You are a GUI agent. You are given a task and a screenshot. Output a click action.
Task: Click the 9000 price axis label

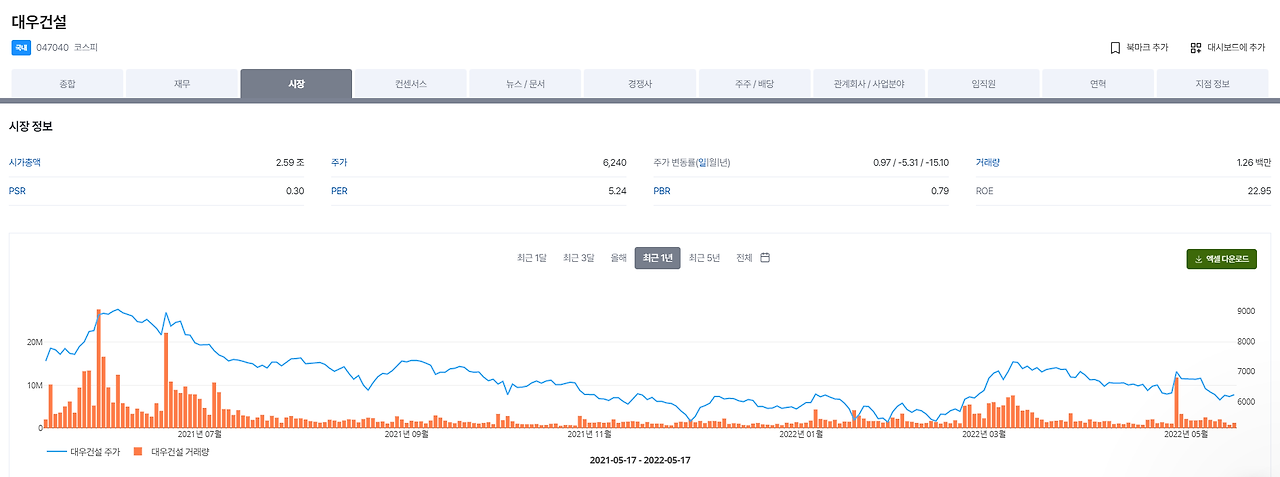coord(1246,312)
